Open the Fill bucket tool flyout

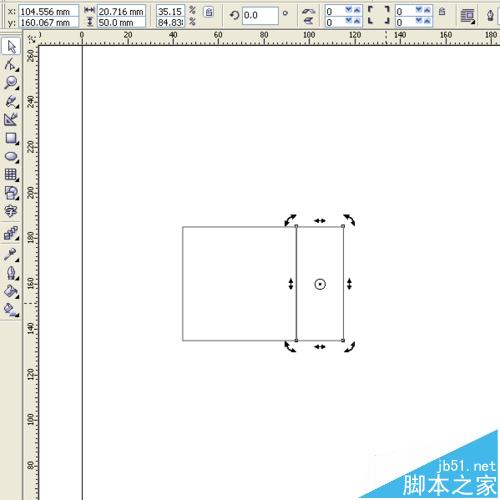pos(11,291)
